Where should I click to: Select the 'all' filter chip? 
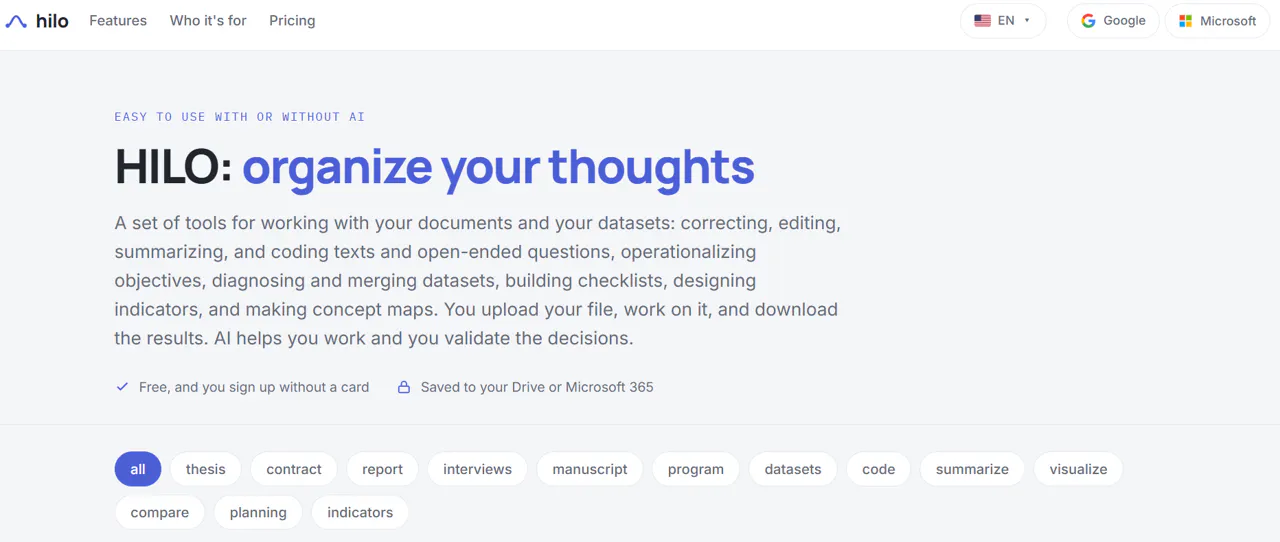pyautogui.click(x=138, y=469)
